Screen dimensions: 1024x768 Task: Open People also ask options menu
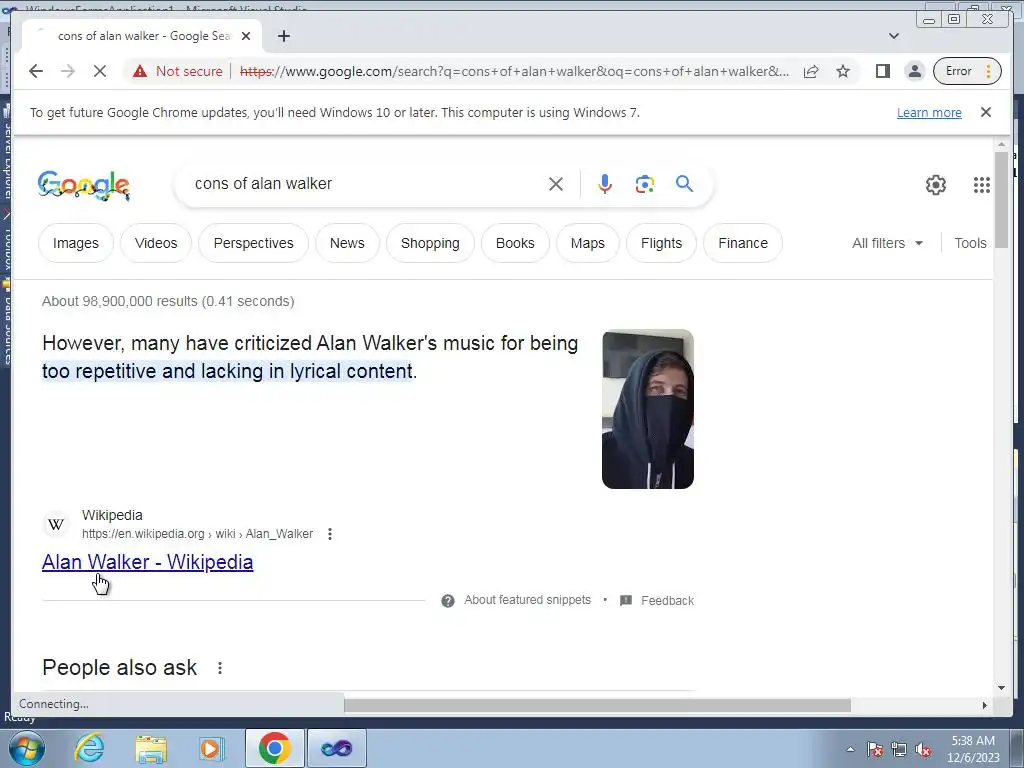point(220,668)
